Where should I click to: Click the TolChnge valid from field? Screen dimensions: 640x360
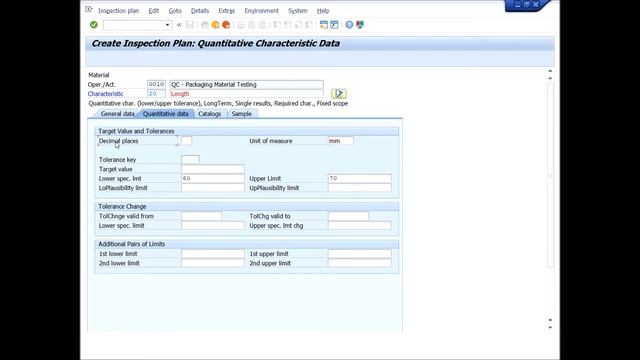202,216
